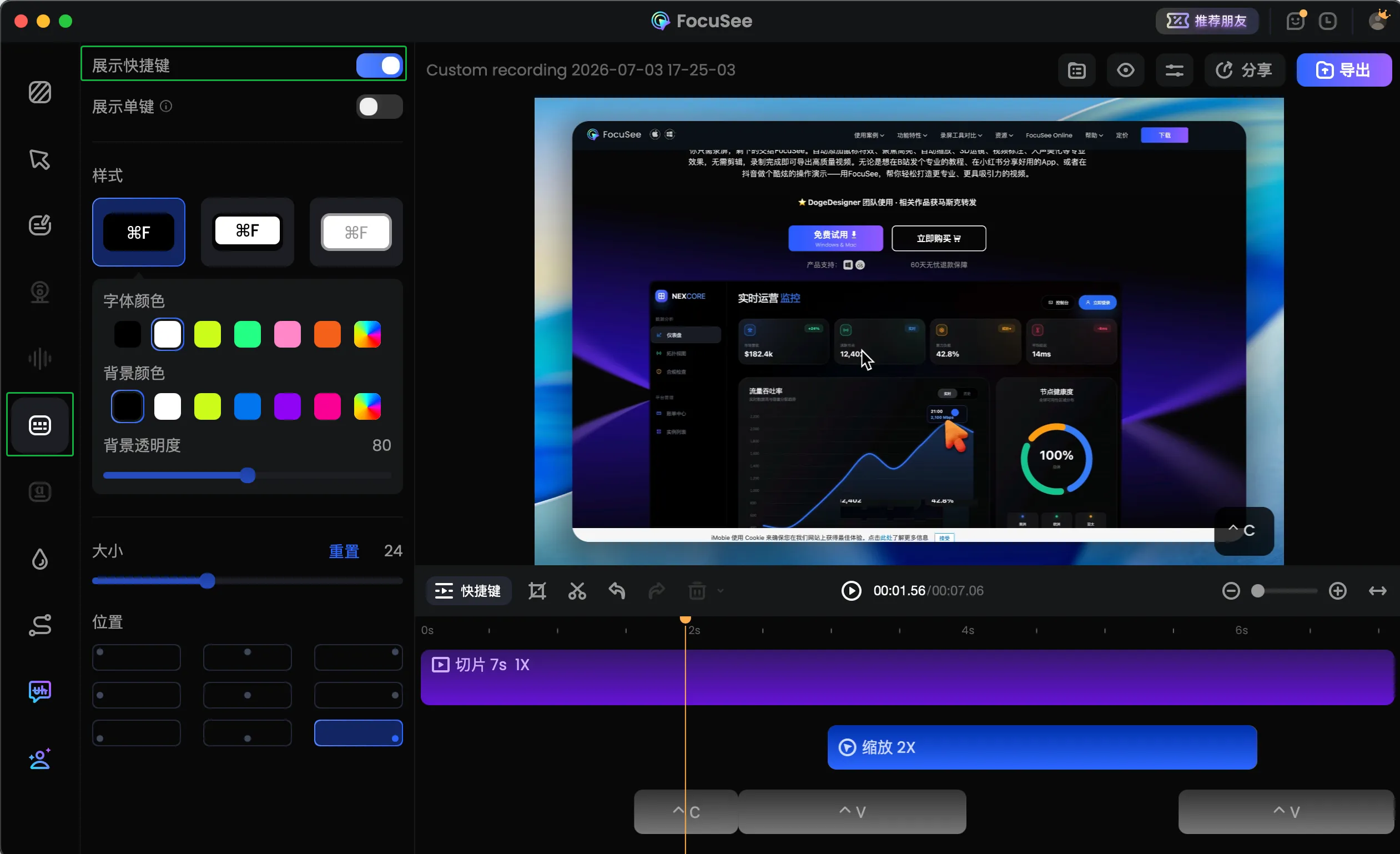Select the white keycap style option
The image size is (1400, 854).
coord(247,232)
